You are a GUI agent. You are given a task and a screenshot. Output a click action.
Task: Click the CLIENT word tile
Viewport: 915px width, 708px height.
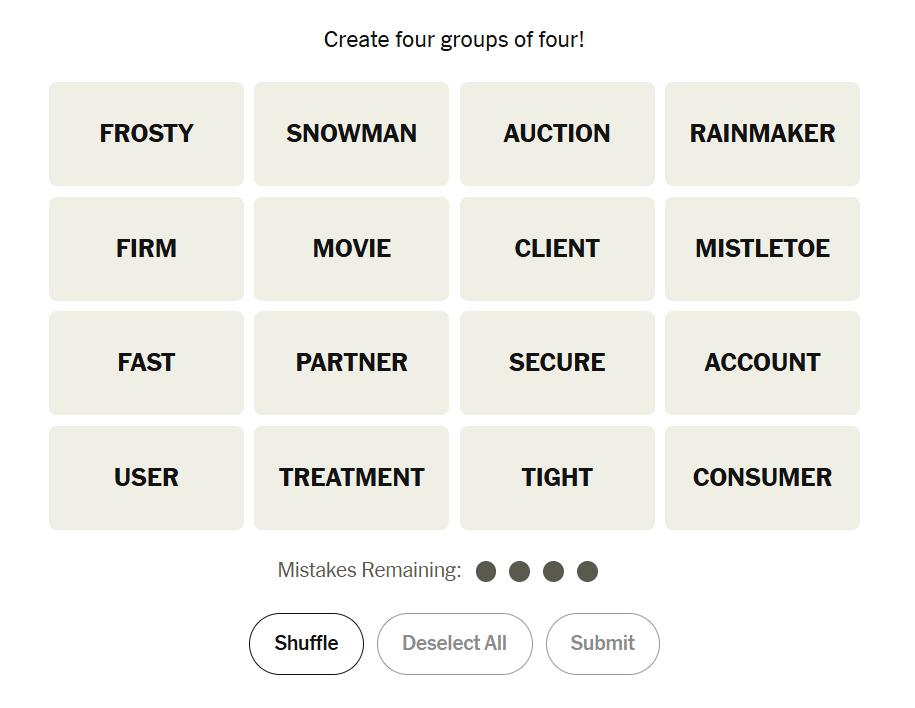point(557,249)
